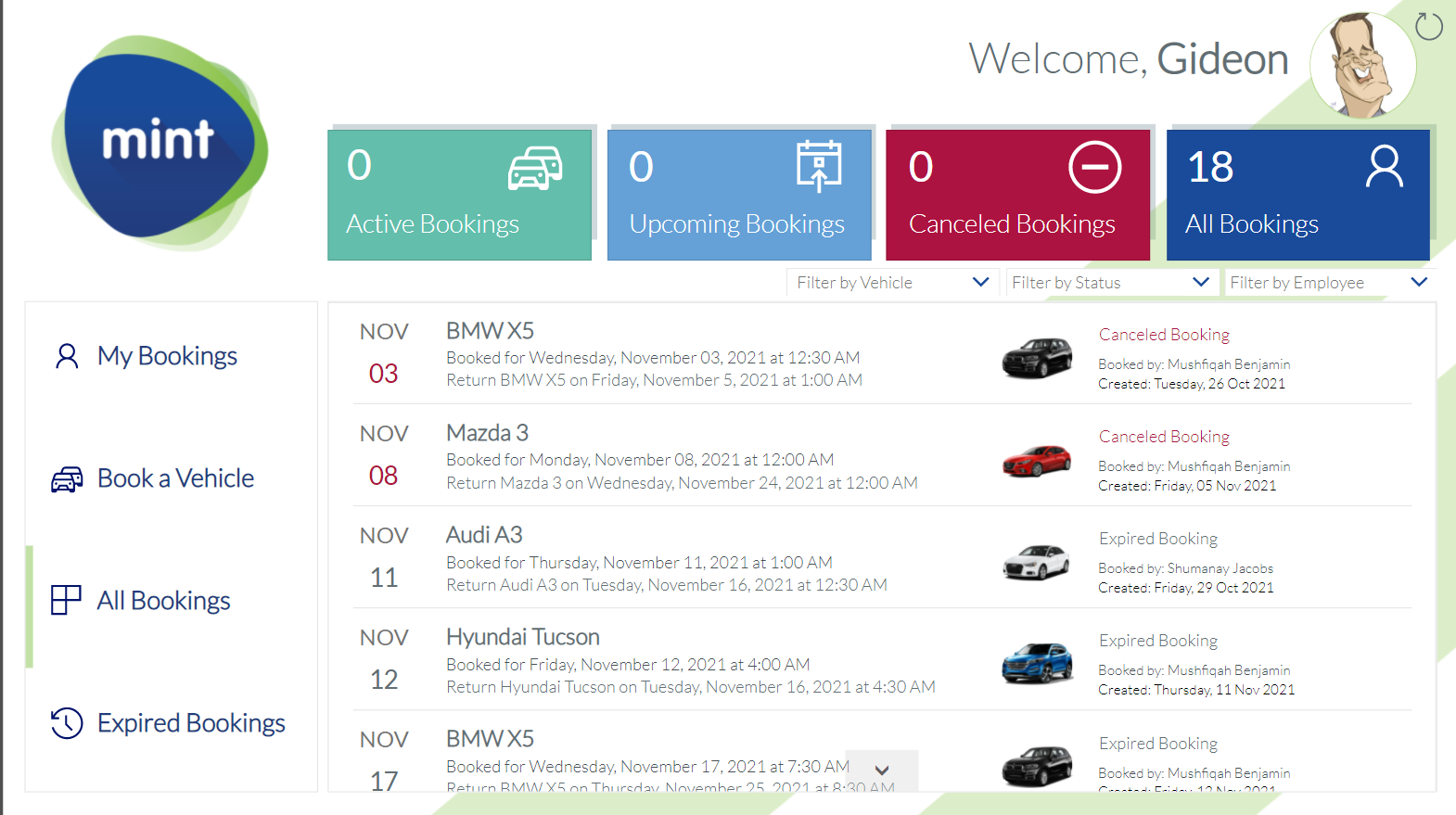Viewport: 1456px width, 815px height.
Task: Click the Expired Booking status on Audi A3 row
Action: 1158,539
